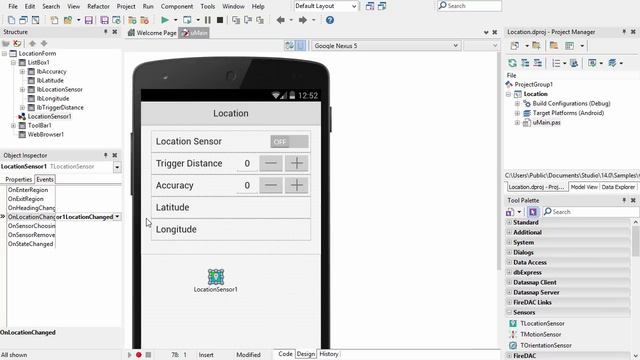Expand the ToolBar1 node in Structure
Screen dimensions: 640x360
point(13,125)
